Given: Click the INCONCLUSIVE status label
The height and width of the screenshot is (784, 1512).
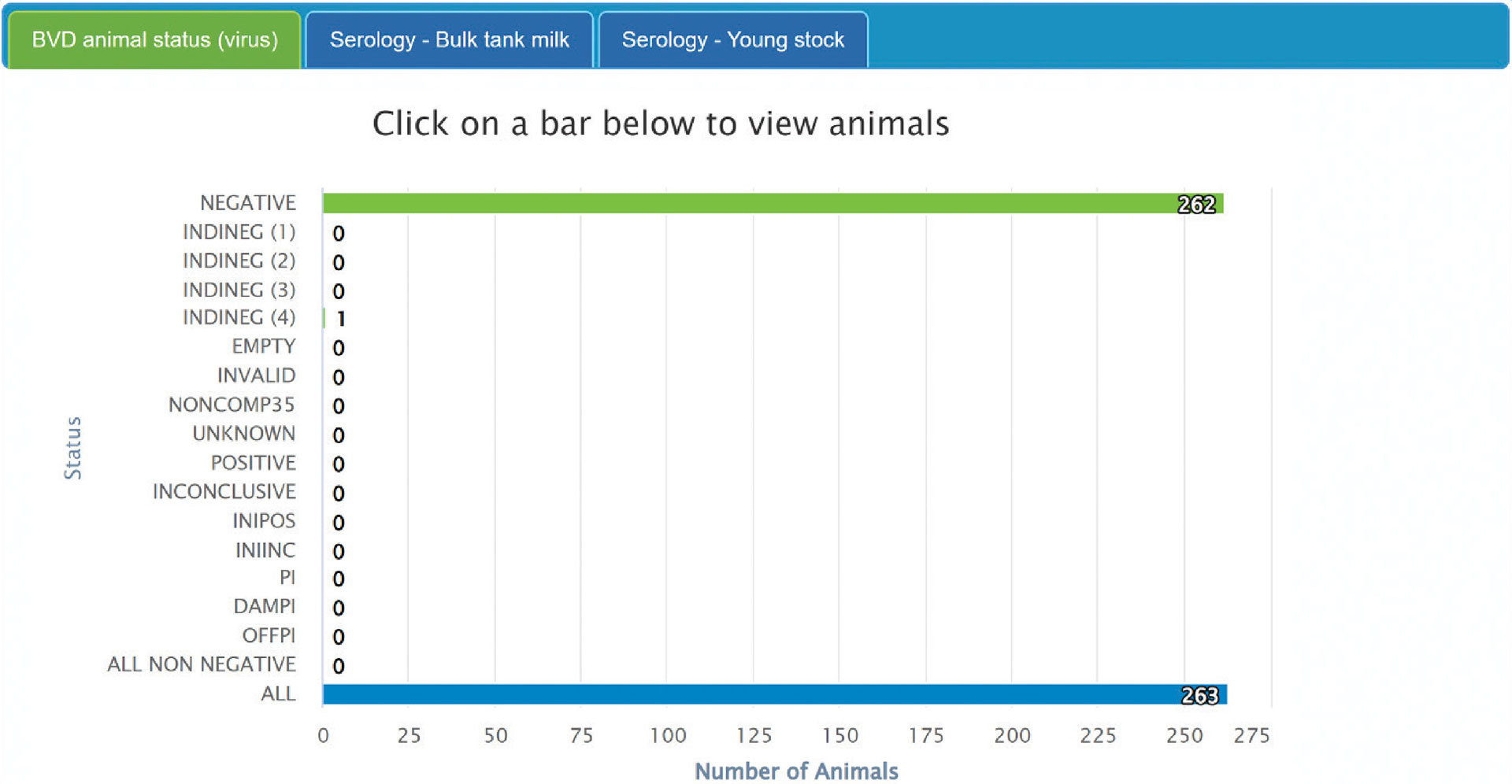Looking at the screenshot, I should click(224, 492).
